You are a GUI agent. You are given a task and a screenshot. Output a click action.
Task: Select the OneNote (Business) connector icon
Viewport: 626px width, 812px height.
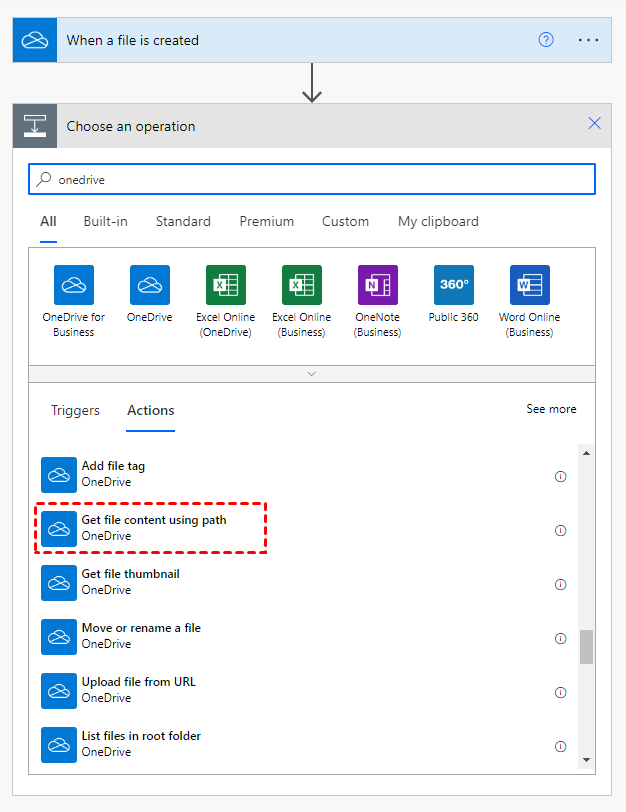(x=378, y=285)
